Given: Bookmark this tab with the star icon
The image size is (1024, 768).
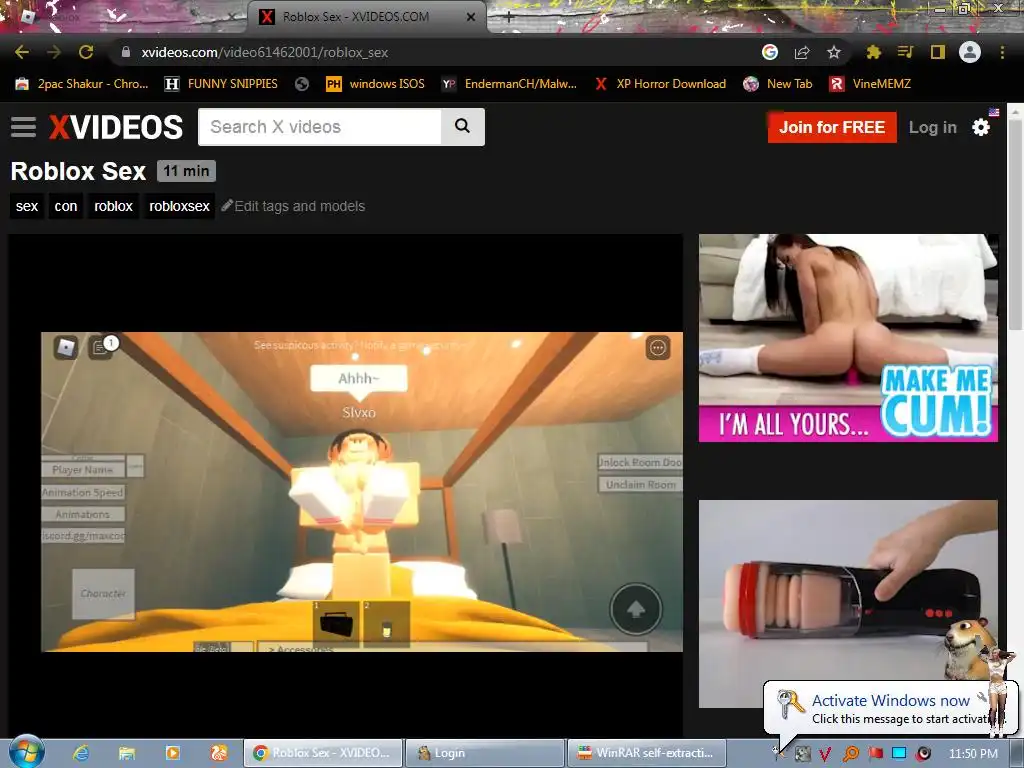Looking at the screenshot, I should (x=834, y=52).
